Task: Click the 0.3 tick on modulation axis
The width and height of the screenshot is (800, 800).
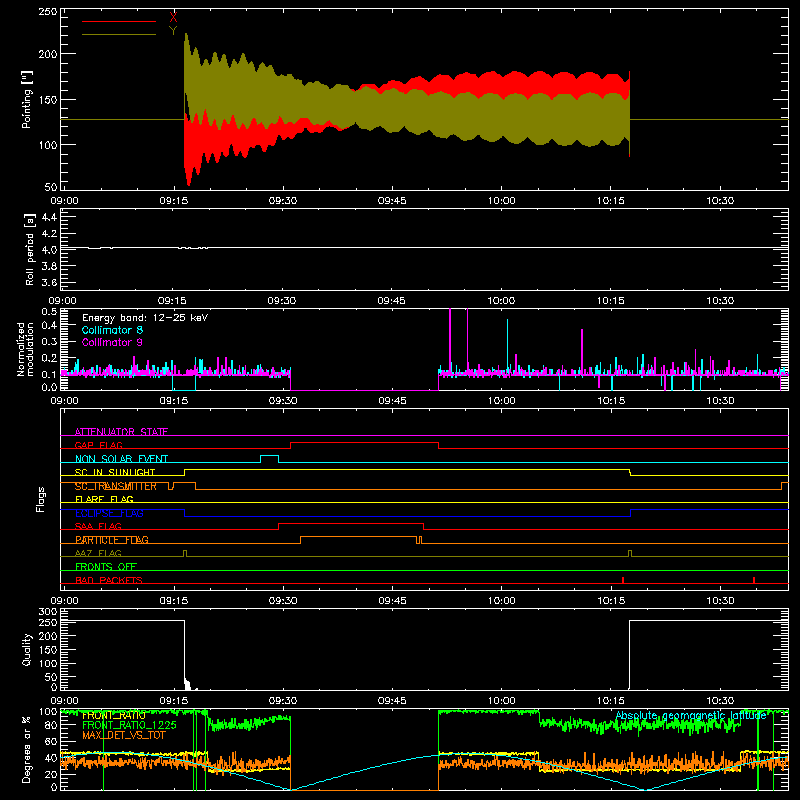Action: click(x=49, y=341)
